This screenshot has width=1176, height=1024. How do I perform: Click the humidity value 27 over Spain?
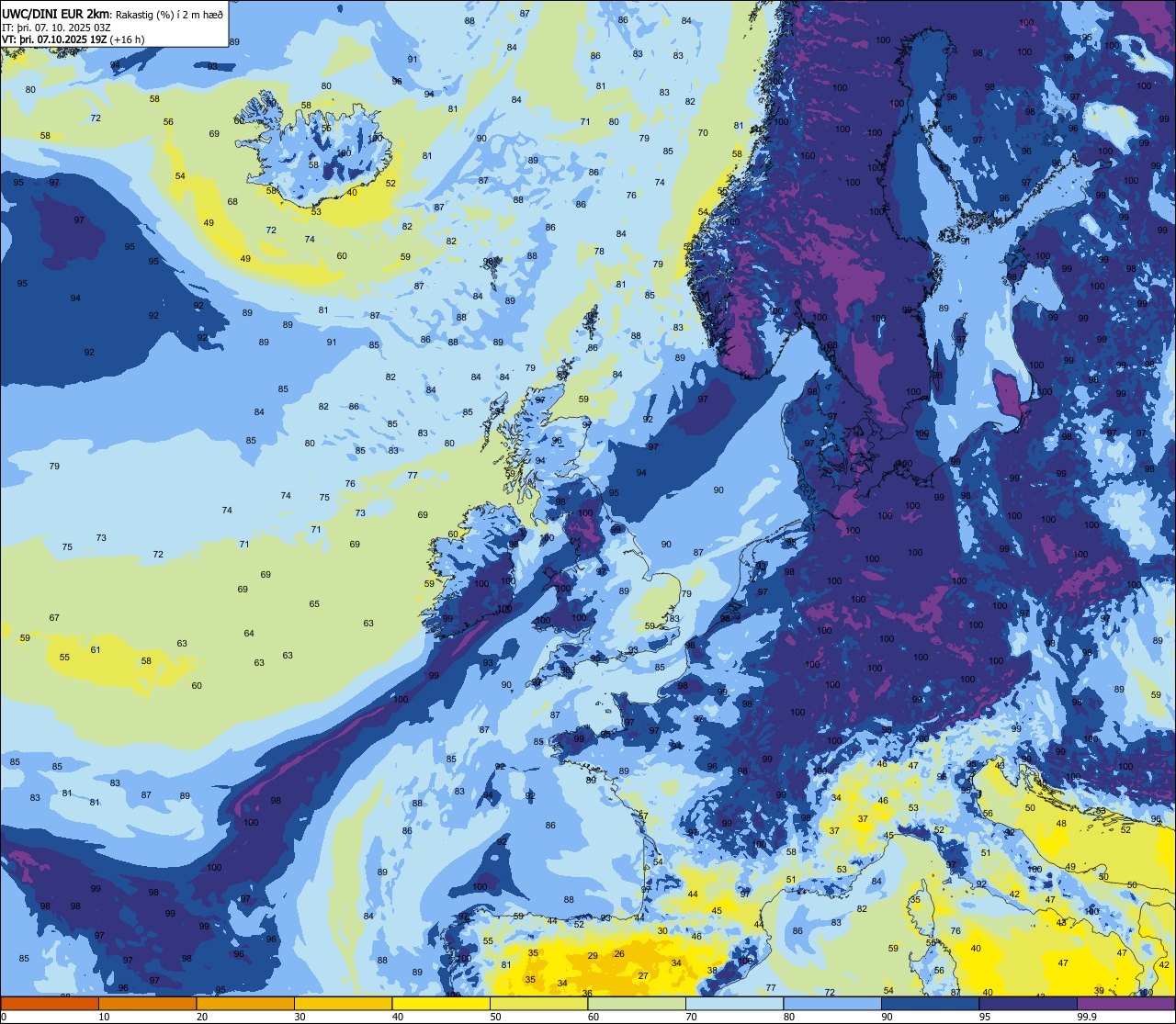643,975
